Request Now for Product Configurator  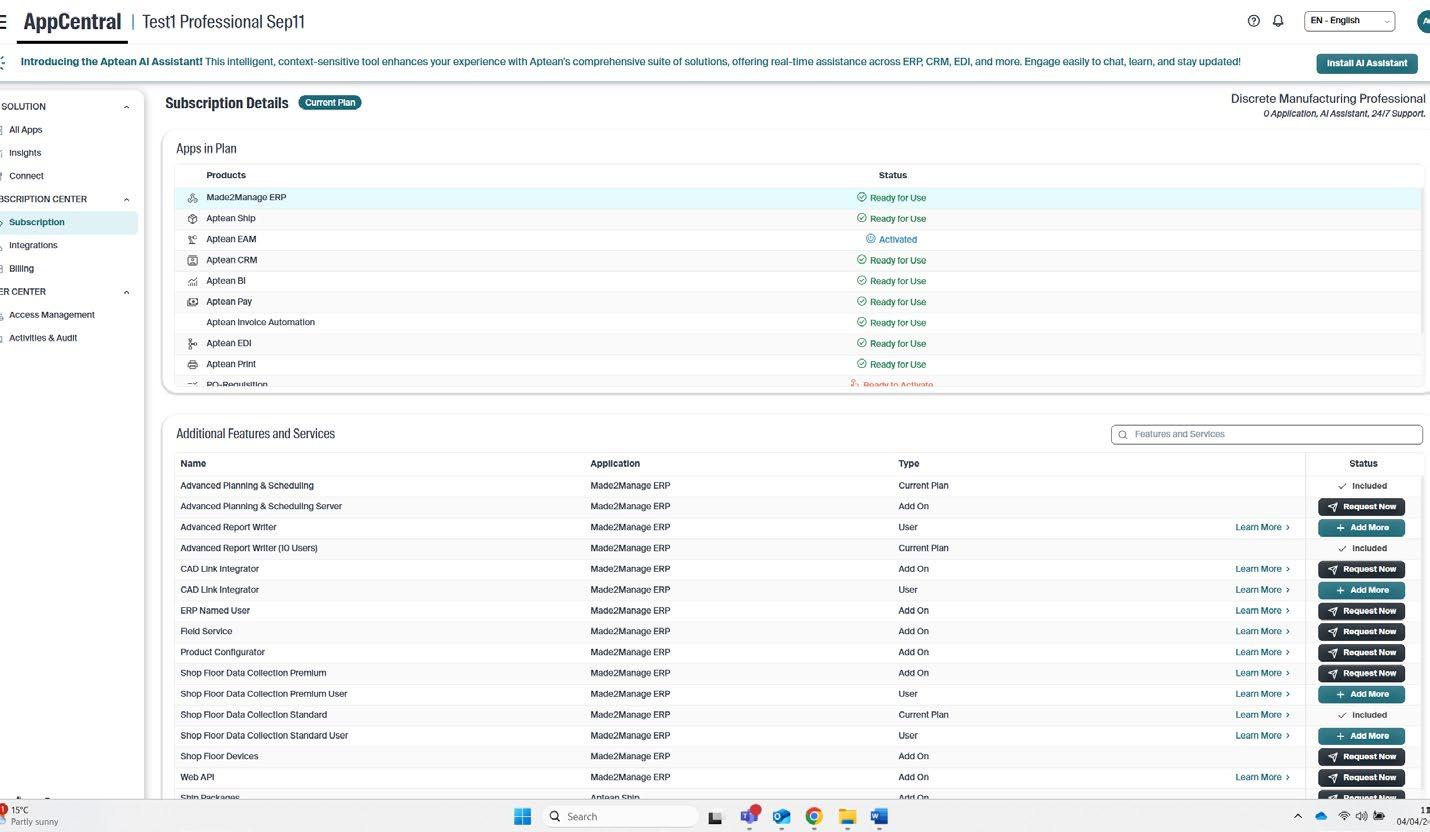pyautogui.click(x=1361, y=653)
